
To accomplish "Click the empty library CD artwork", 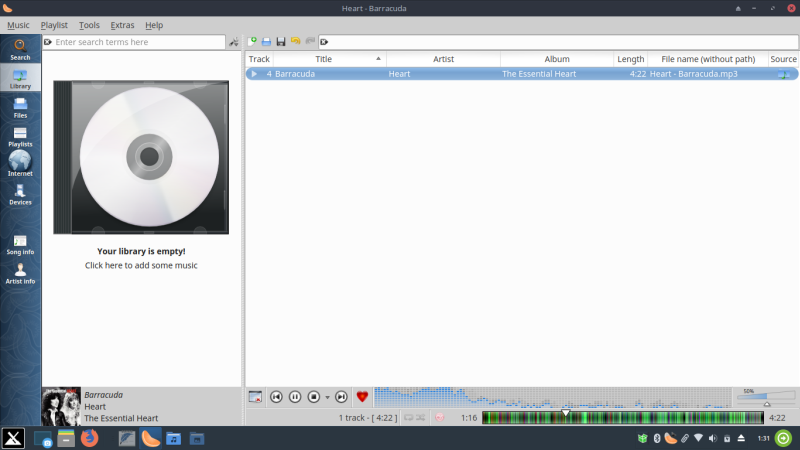I will point(141,157).
